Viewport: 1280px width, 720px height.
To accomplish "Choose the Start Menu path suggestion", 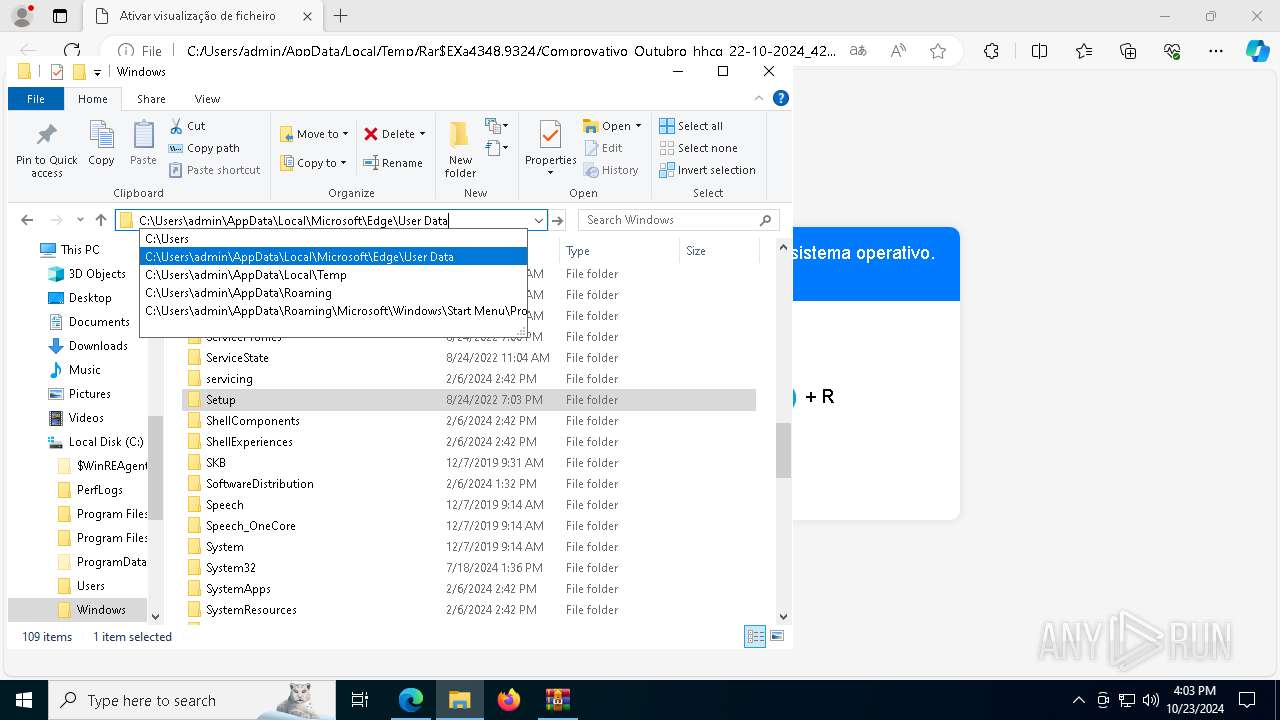I will (333, 311).
